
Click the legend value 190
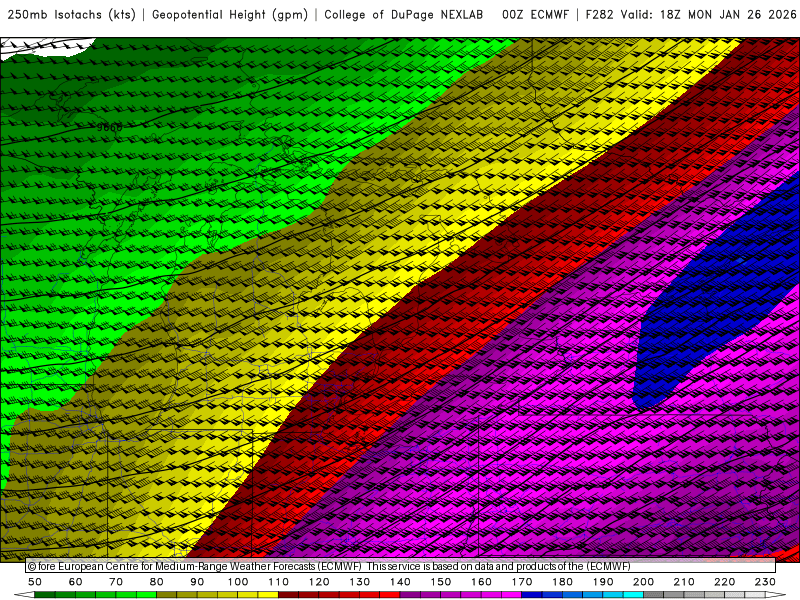(603, 582)
